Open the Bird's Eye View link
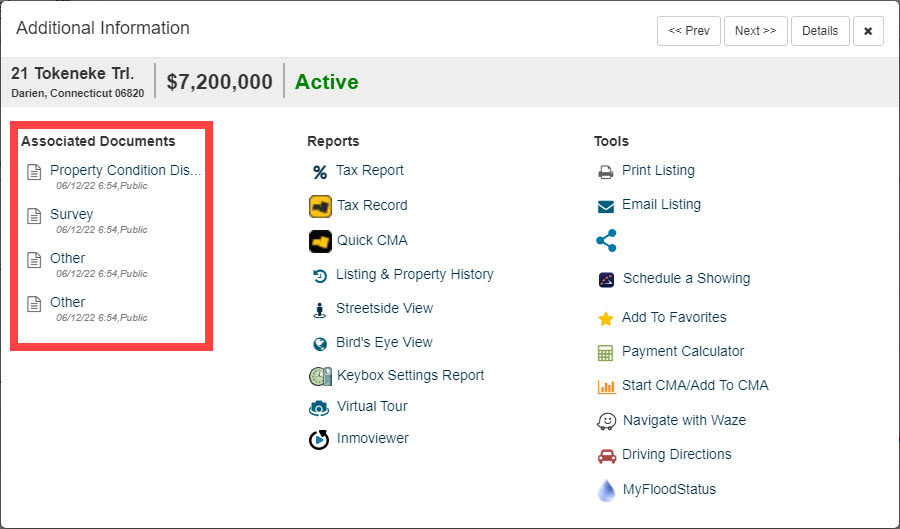The image size is (900, 529). tap(384, 343)
